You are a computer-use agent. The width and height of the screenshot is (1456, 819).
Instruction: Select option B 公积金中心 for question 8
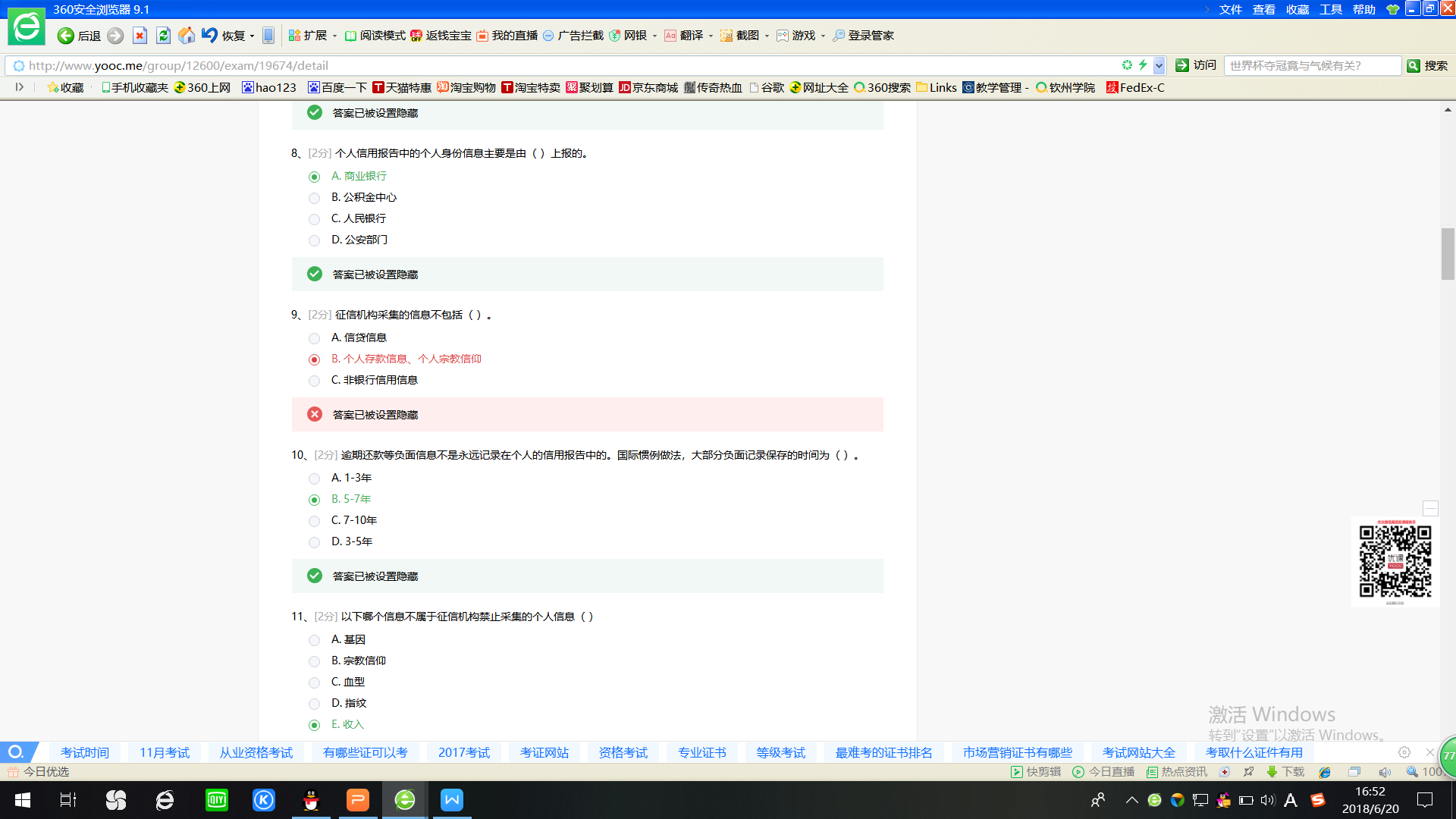pos(314,198)
